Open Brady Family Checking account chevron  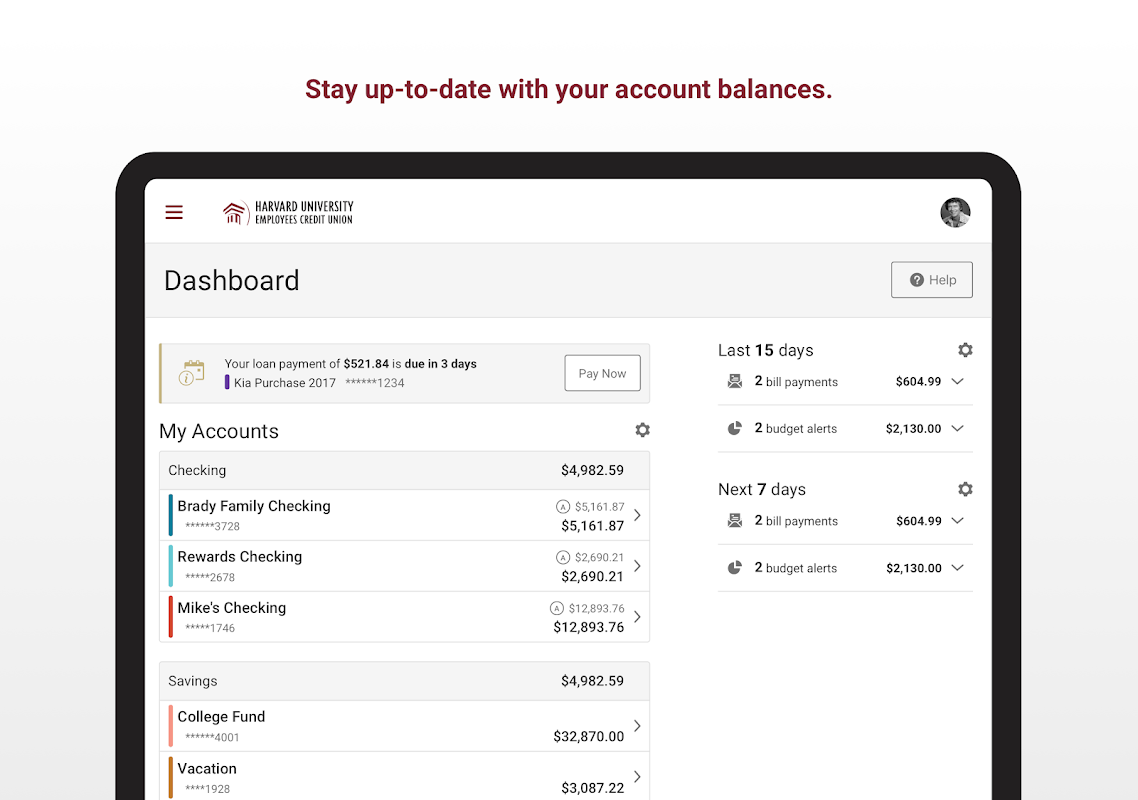pyautogui.click(x=637, y=515)
